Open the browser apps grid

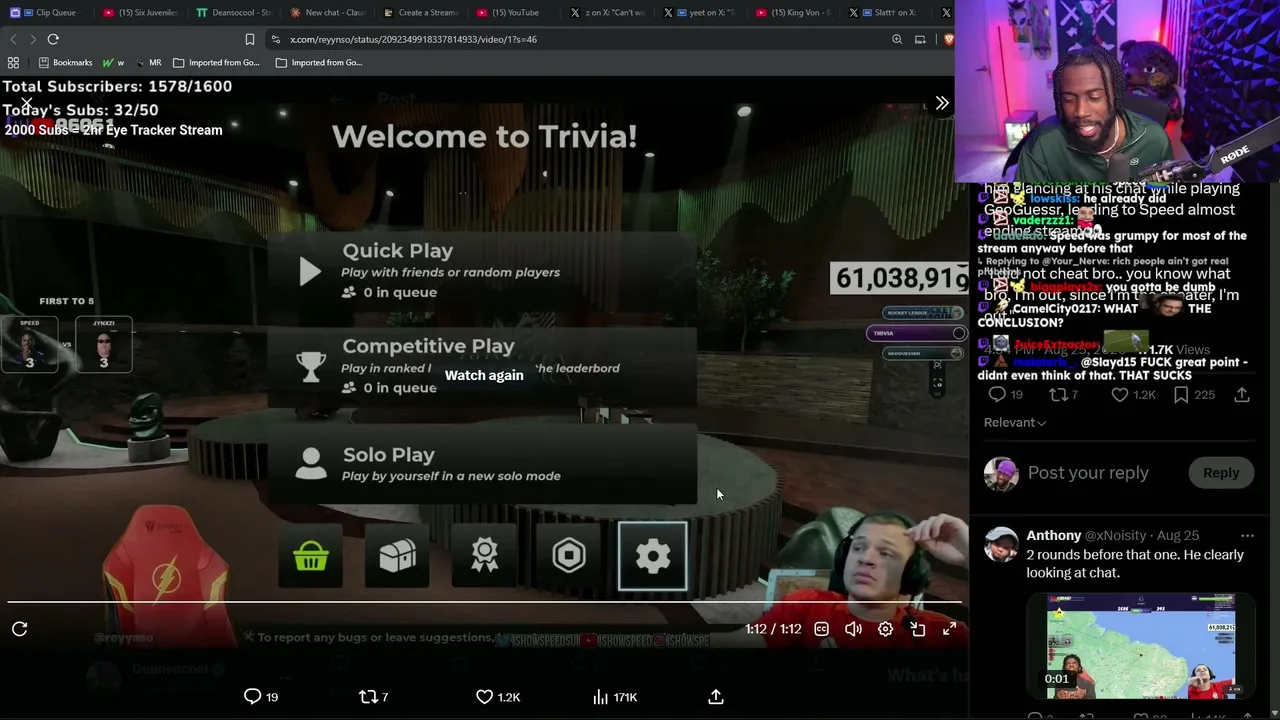(x=13, y=62)
